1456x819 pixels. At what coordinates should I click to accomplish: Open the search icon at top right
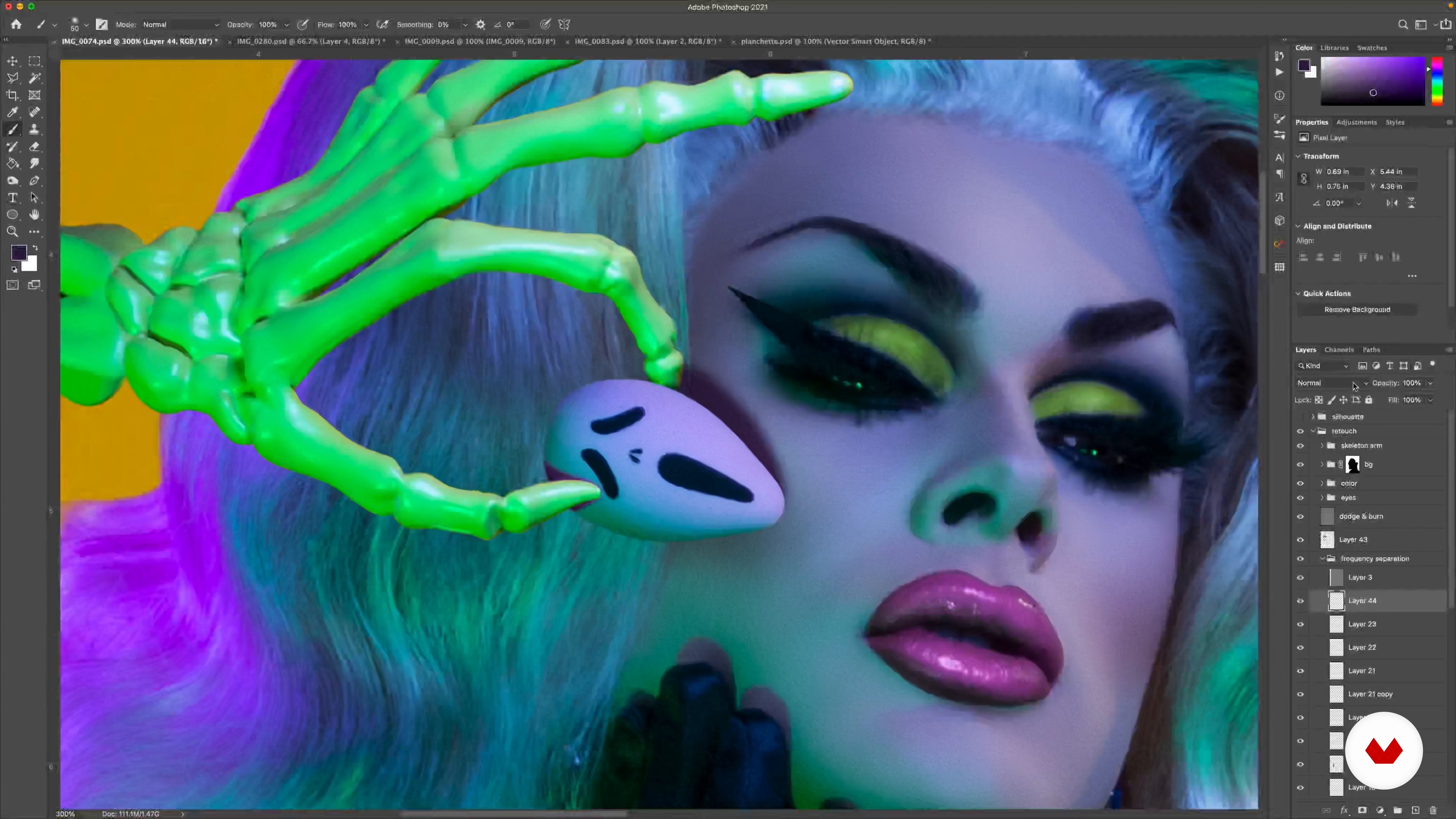click(x=1403, y=24)
